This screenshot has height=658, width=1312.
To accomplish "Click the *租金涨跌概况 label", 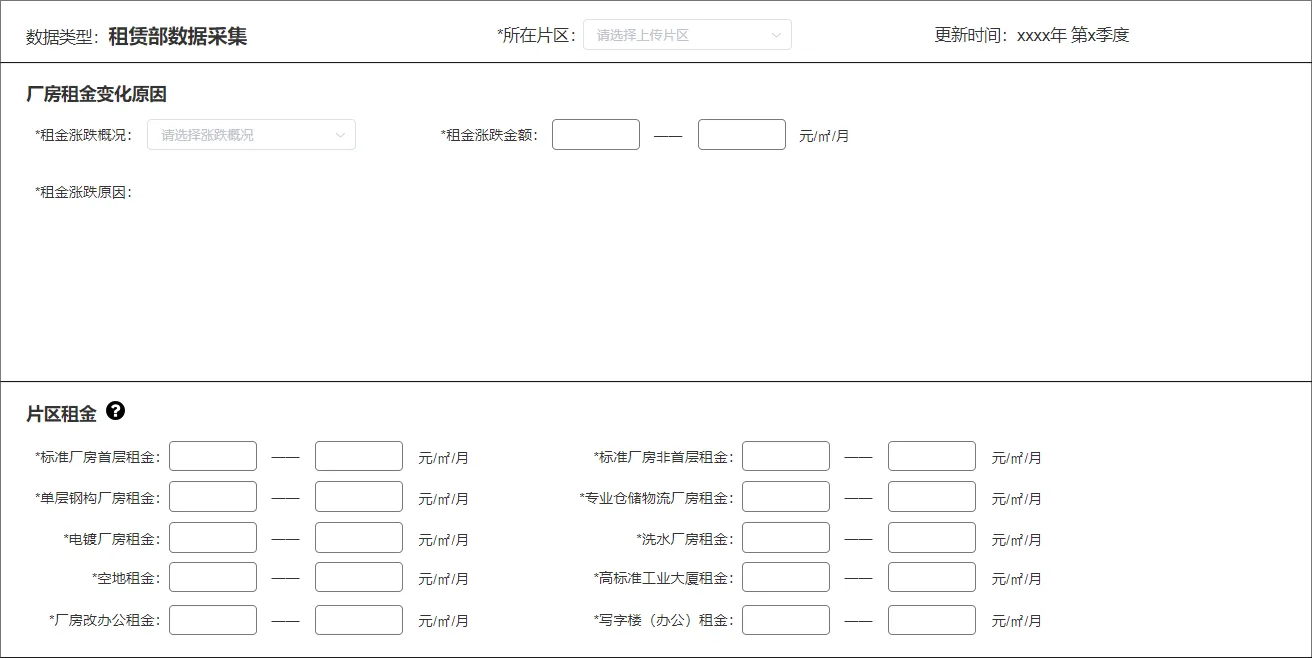I will pos(84,135).
